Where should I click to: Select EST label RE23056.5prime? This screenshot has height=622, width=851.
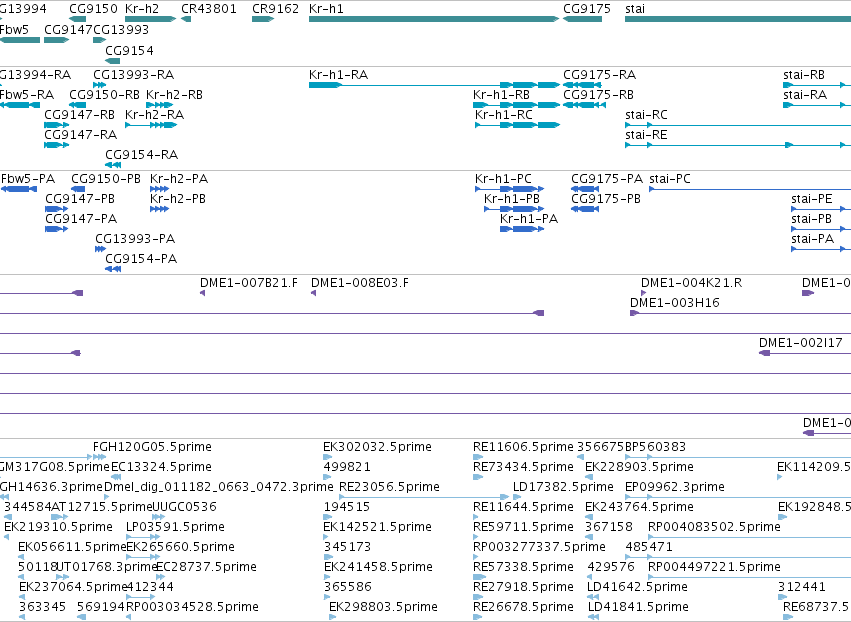[389, 487]
